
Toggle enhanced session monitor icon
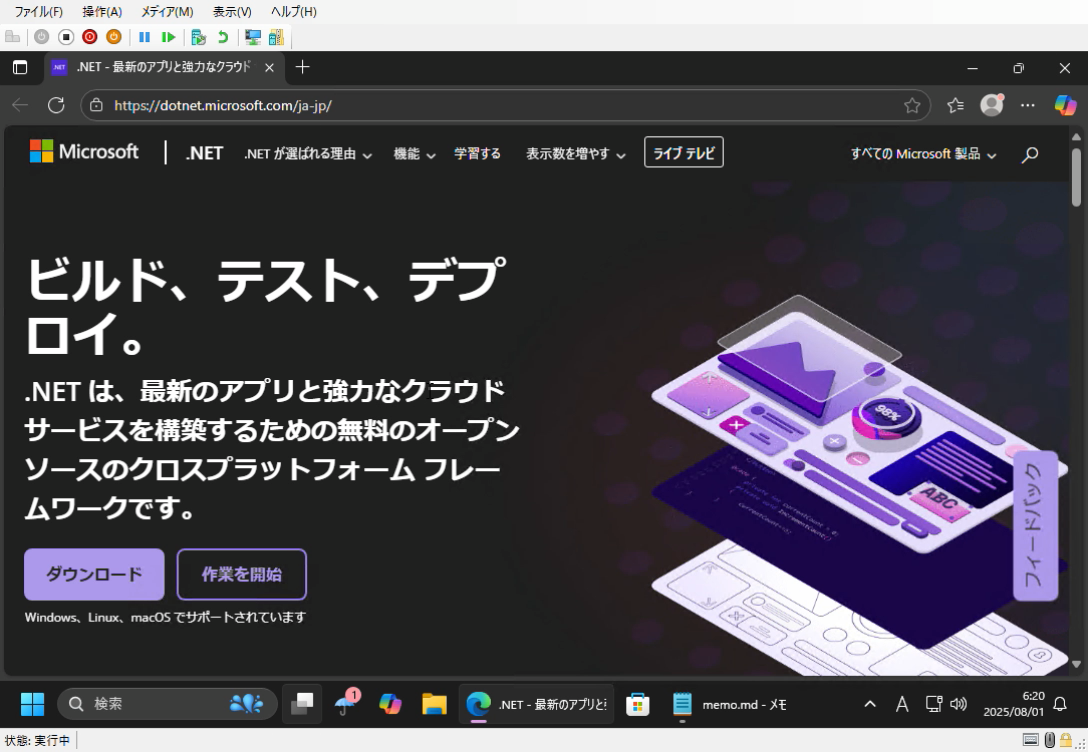coord(253,37)
